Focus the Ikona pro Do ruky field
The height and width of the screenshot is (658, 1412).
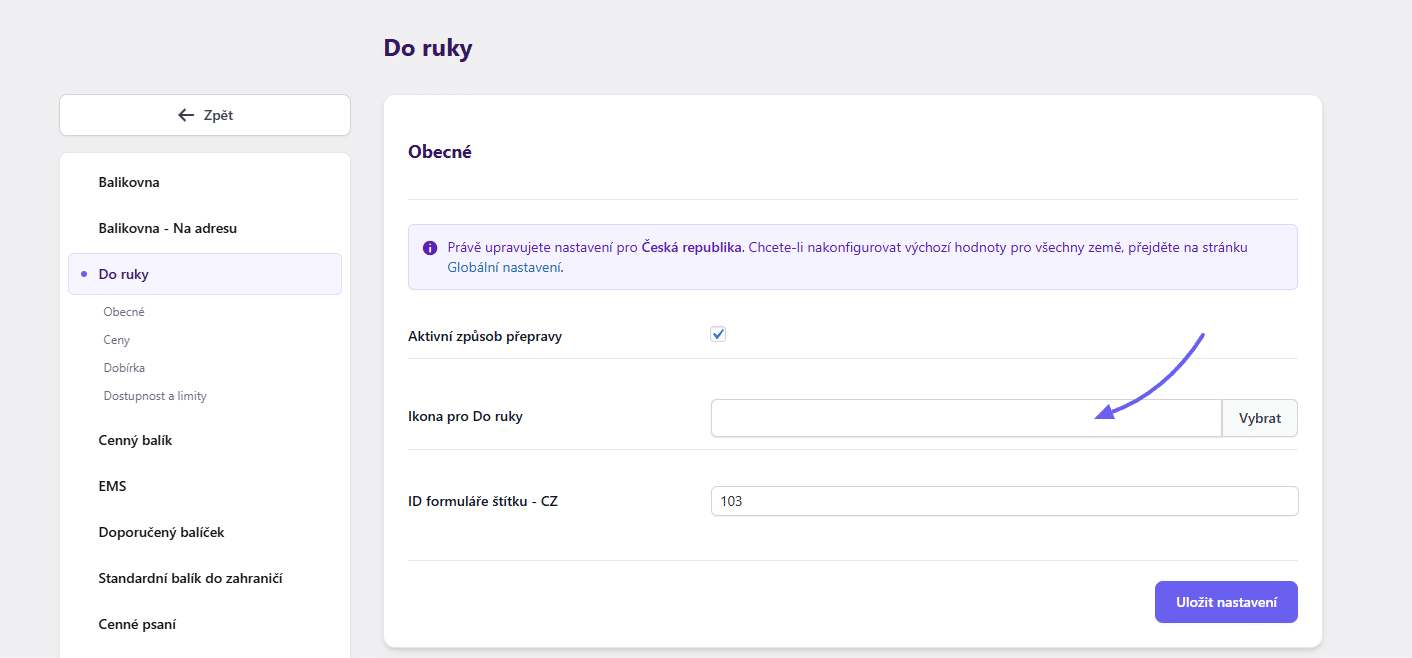(965, 418)
